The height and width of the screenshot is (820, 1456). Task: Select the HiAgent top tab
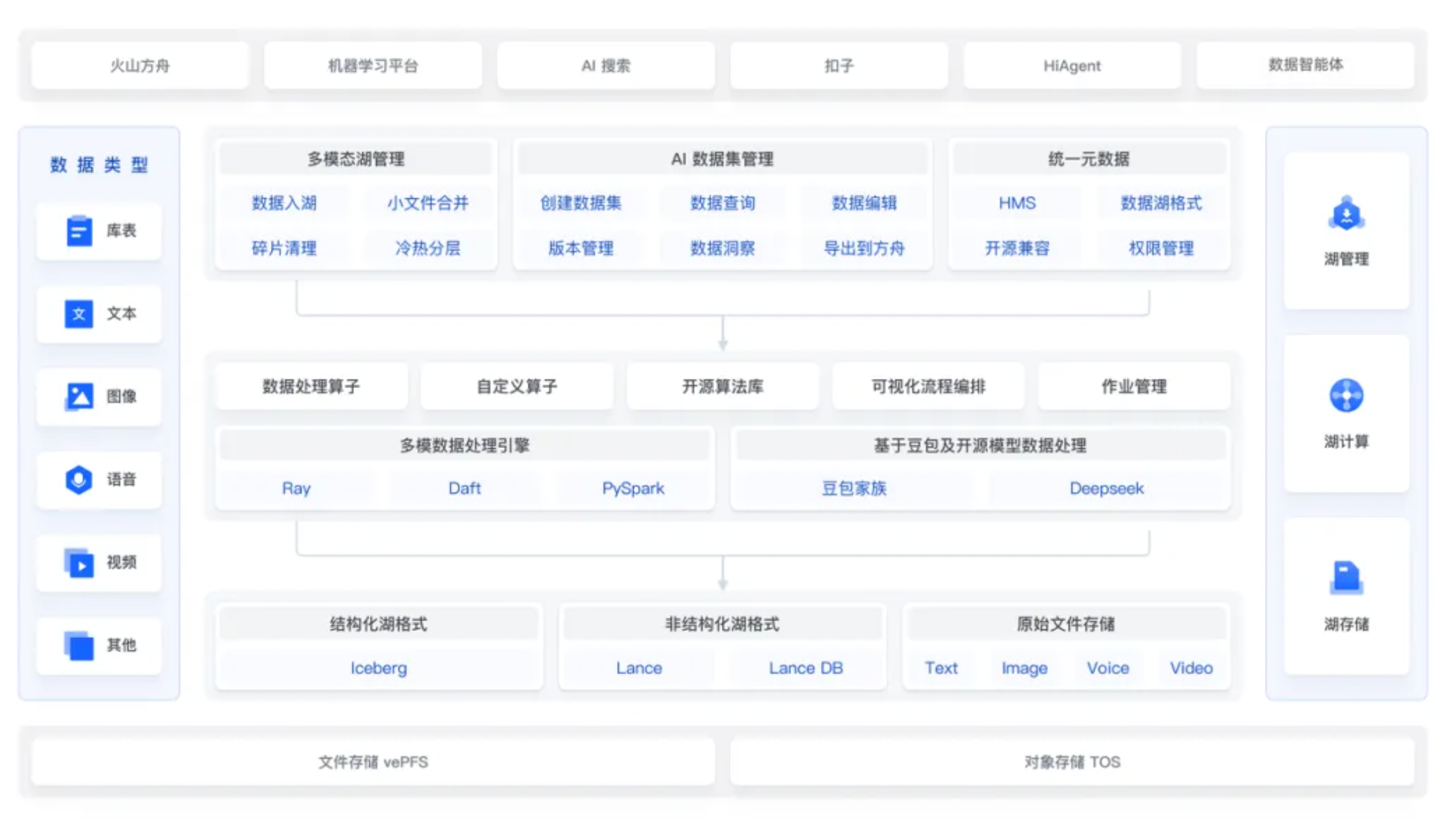1072,66
